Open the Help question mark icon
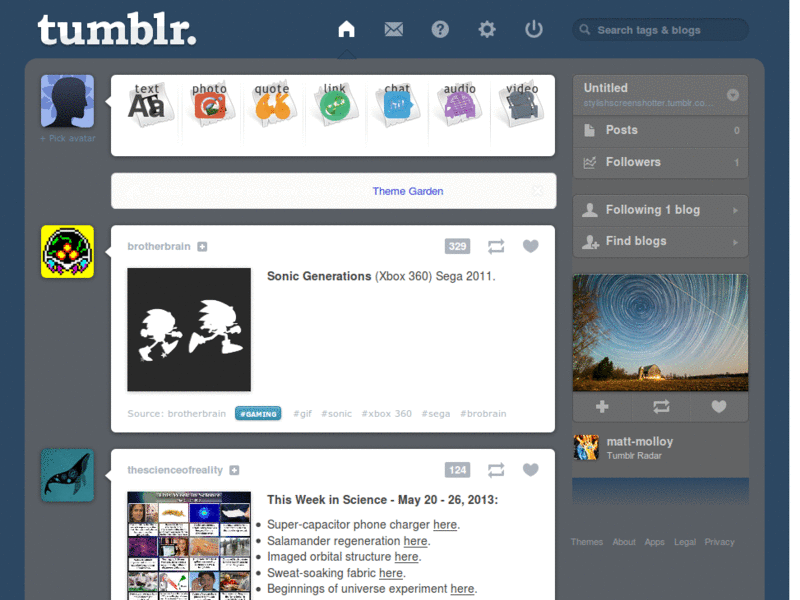 pyautogui.click(x=440, y=29)
